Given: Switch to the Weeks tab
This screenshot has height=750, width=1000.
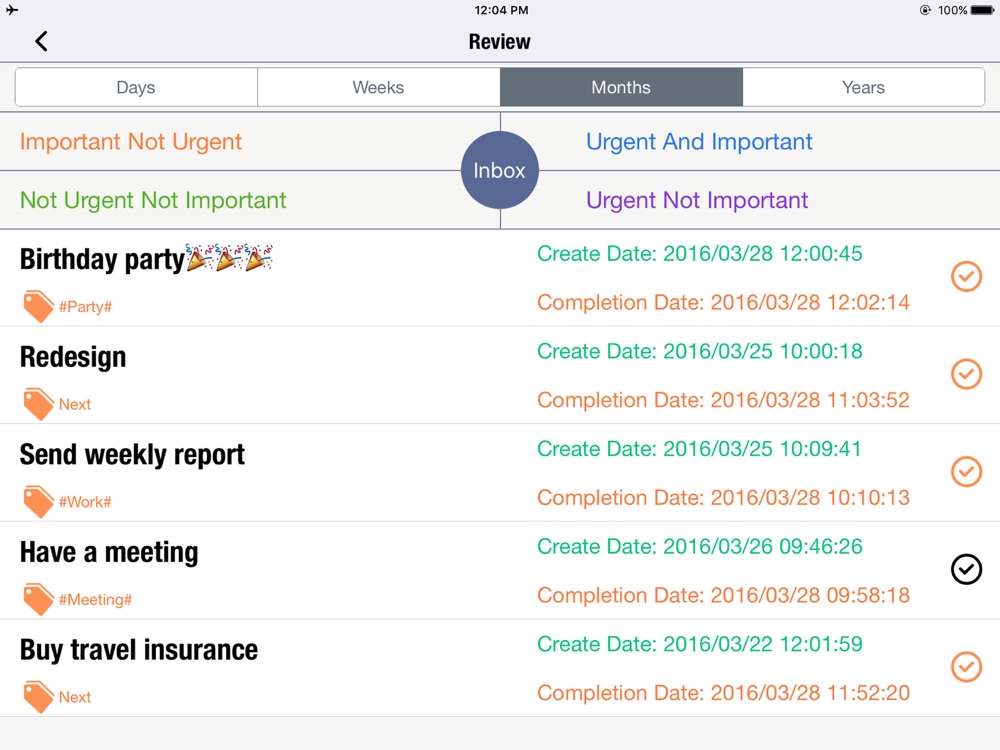Looking at the screenshot, I should [379, 87].
